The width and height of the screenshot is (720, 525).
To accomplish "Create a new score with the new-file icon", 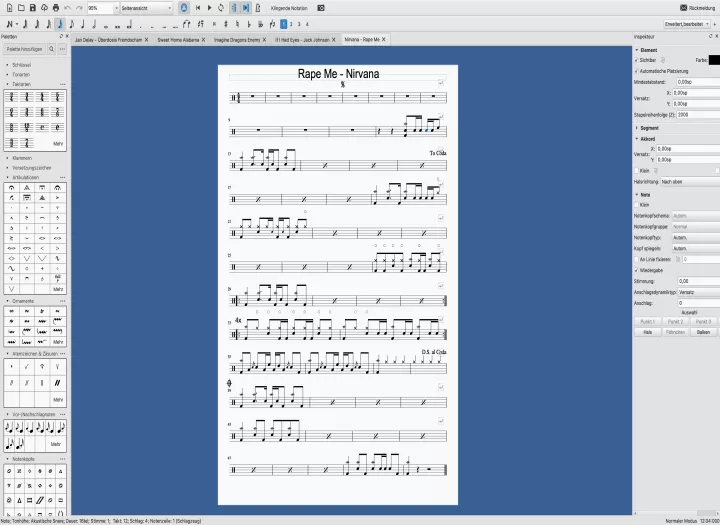I will (x=10, y=8).
